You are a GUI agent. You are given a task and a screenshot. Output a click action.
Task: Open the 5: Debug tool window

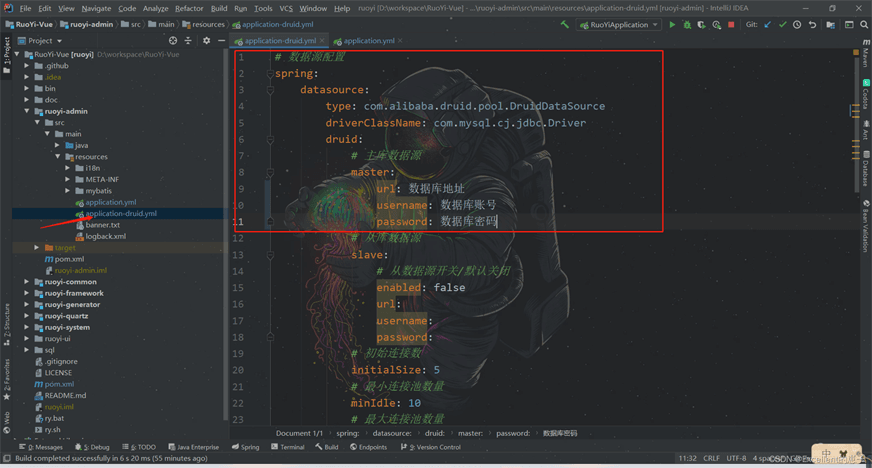92,447
